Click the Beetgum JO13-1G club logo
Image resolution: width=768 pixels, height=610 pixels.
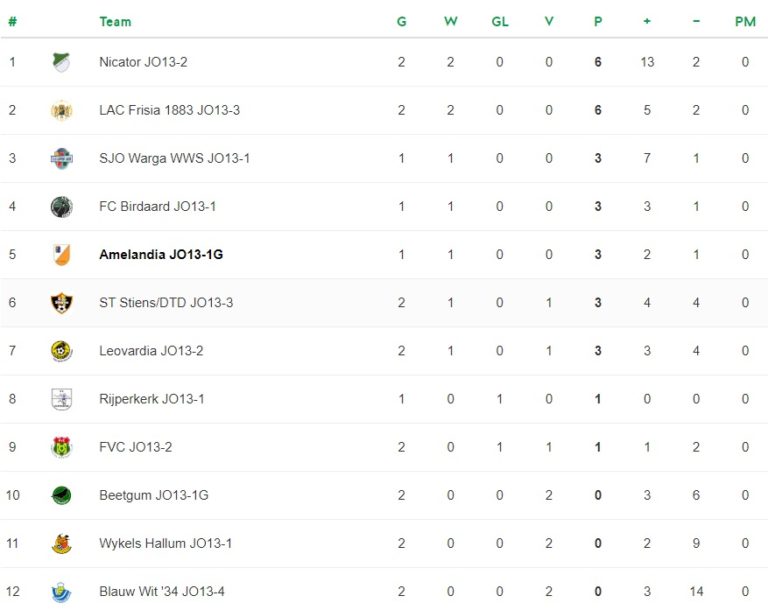(61, 495)
